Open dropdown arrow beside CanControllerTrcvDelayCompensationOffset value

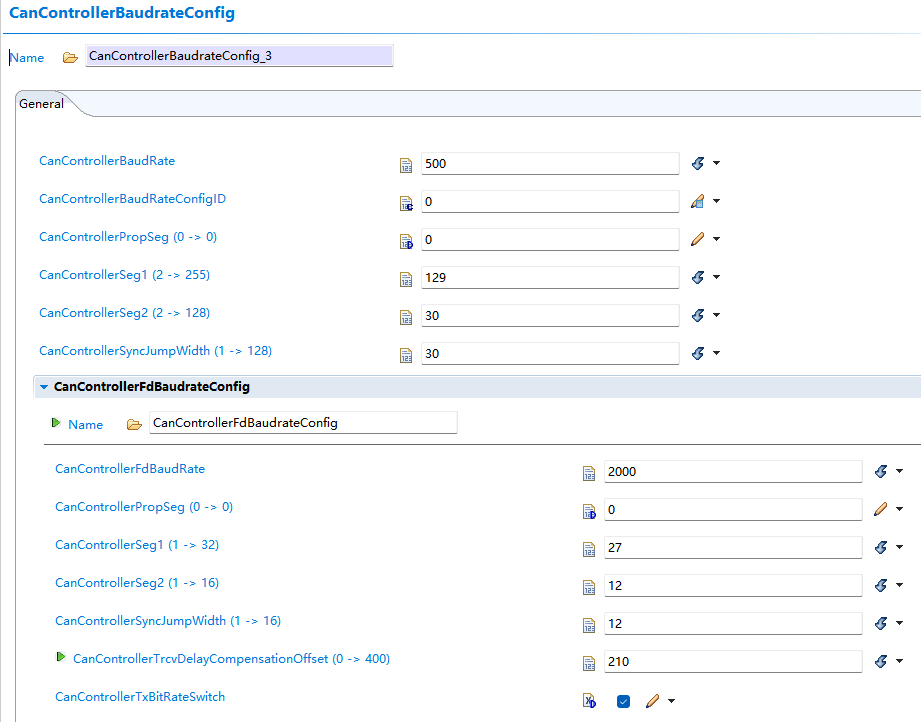click(x=900, y=661)
